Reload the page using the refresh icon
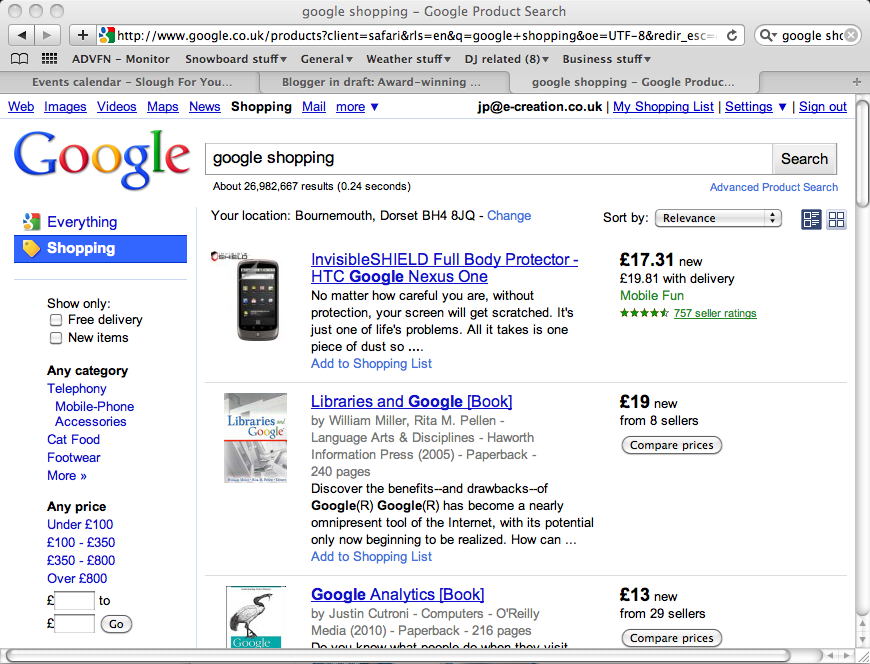The width and height of the screenshot is (870, 664). (732, 36)
